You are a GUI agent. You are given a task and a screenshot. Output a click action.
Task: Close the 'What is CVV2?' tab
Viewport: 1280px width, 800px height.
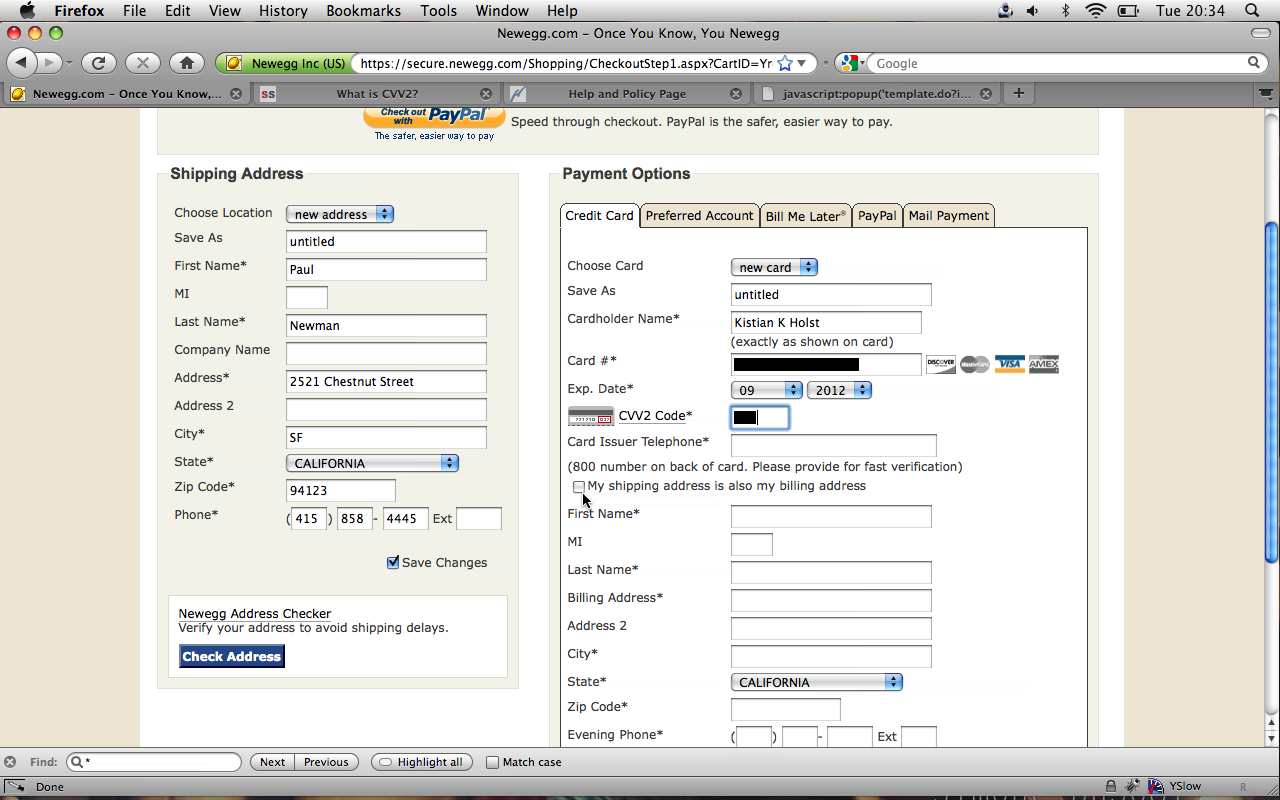pos(486,94)
